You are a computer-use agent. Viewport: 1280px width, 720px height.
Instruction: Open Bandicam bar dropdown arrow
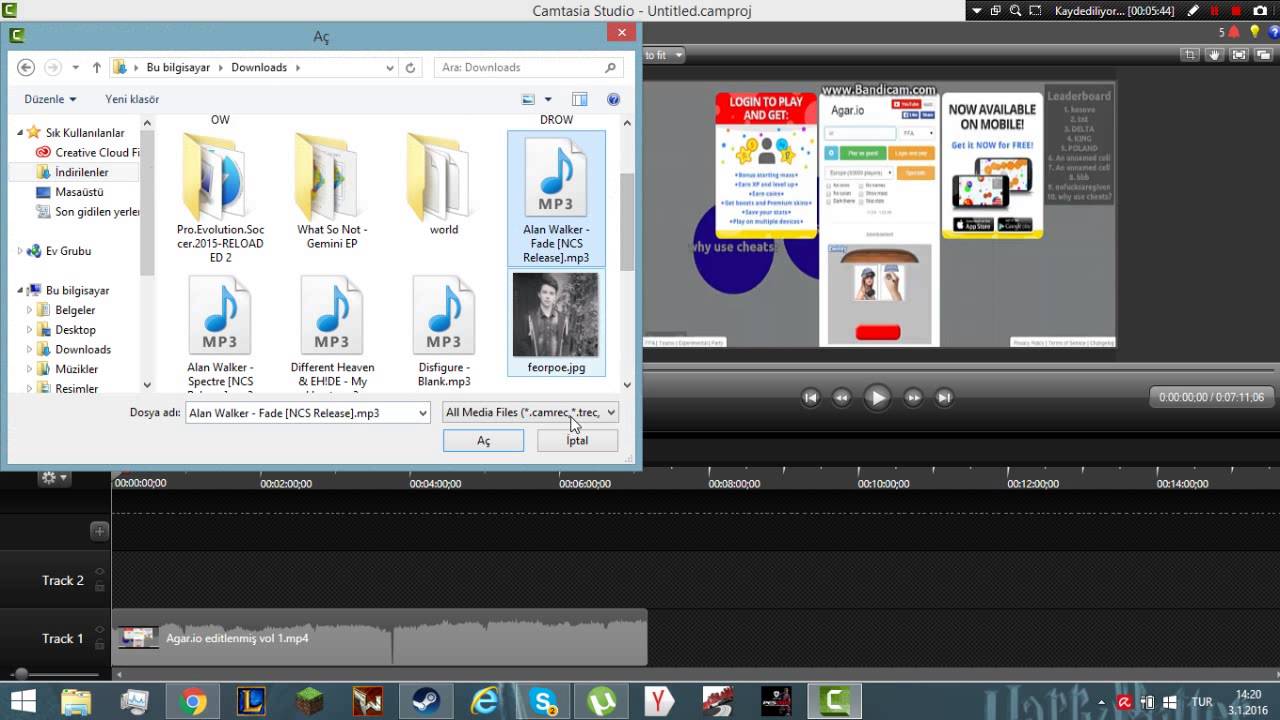pos(977,11)
